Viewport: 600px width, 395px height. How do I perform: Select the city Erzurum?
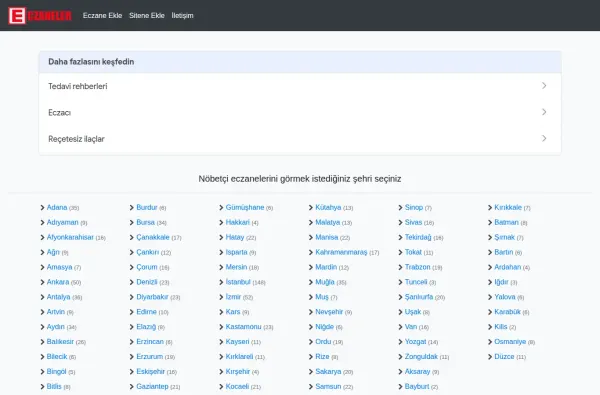[x=150, y=357]
